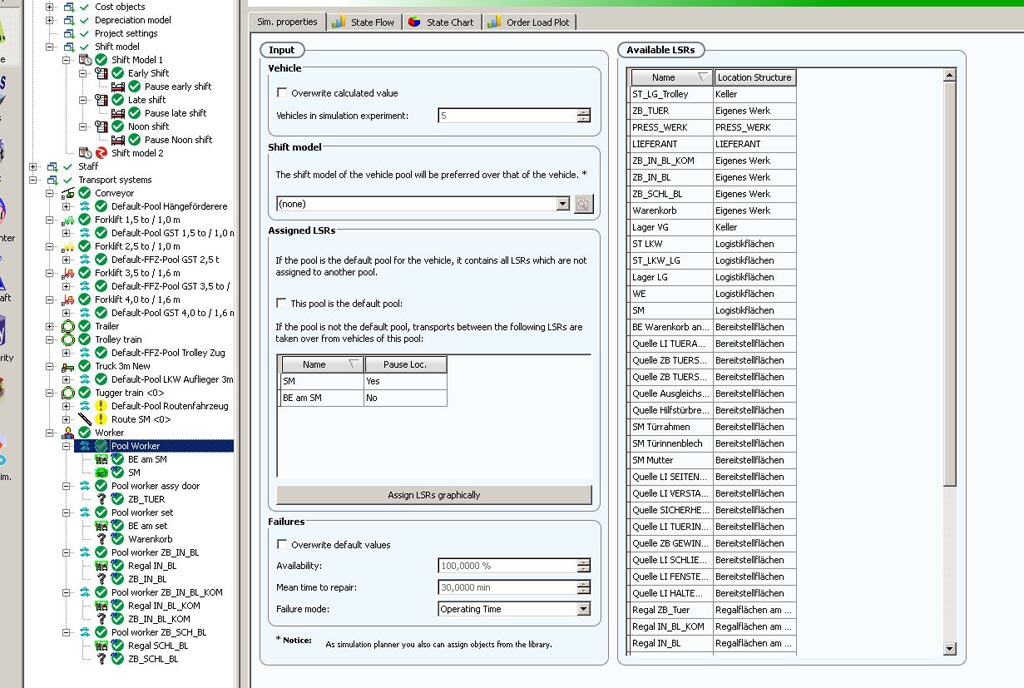Click the Trolley train node icon
Image resolution: width=1024 pixels, height=688 pixels.
click(68, 339)
